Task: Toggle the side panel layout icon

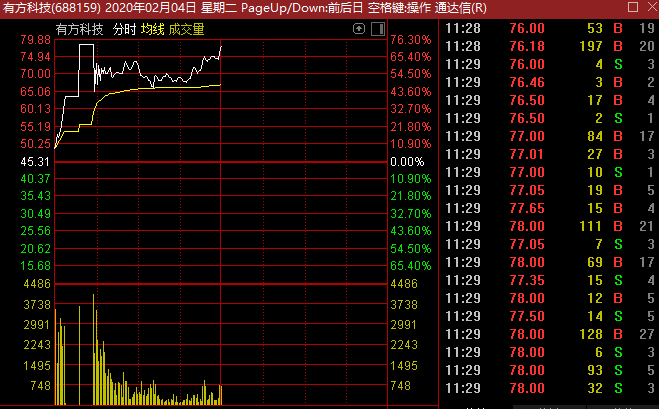Action: [x=378, y=29]
